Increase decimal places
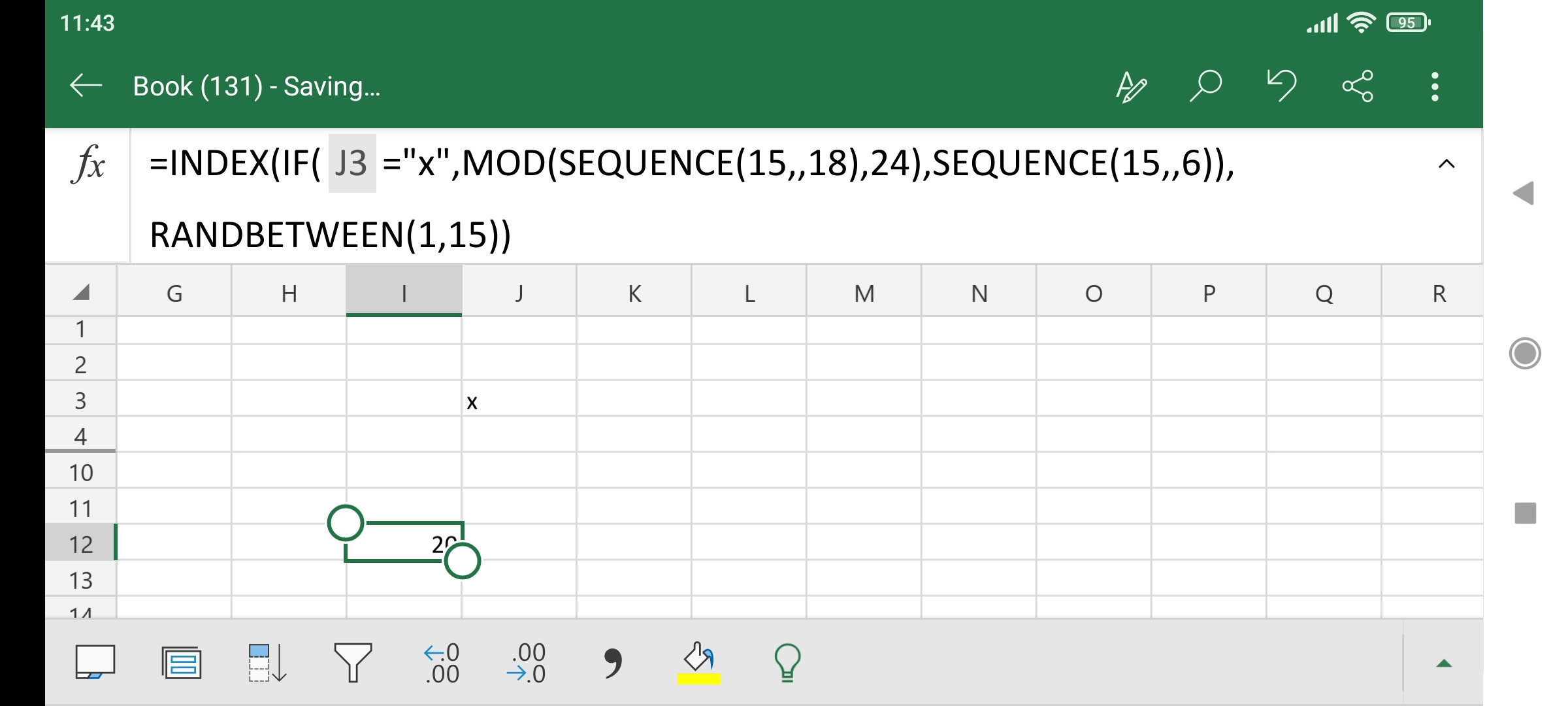The height and width of the screenshot is (706, 1568). pyautogui.click(x=442, y=663)
